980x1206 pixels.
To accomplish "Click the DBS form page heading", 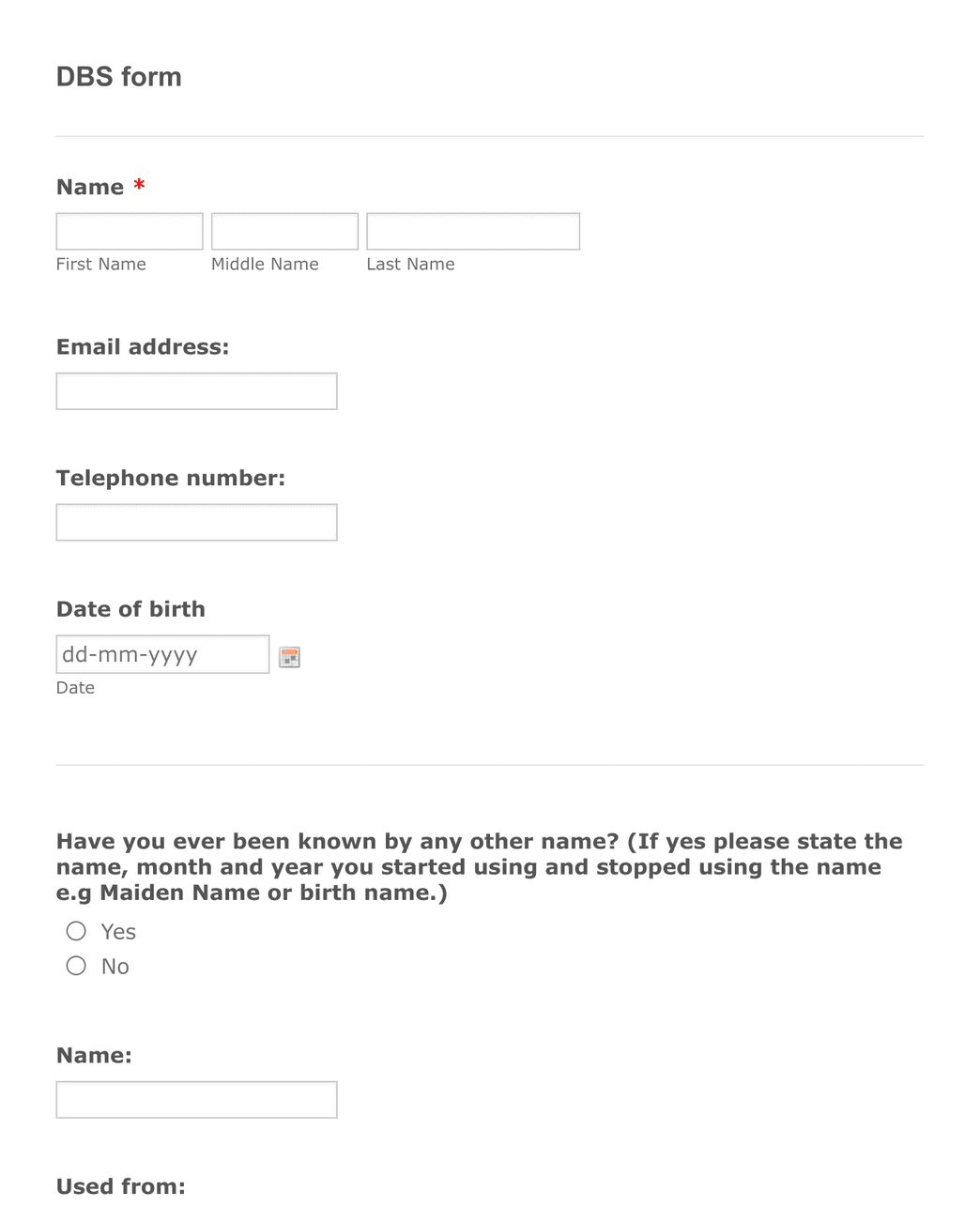I will point(118,77).
